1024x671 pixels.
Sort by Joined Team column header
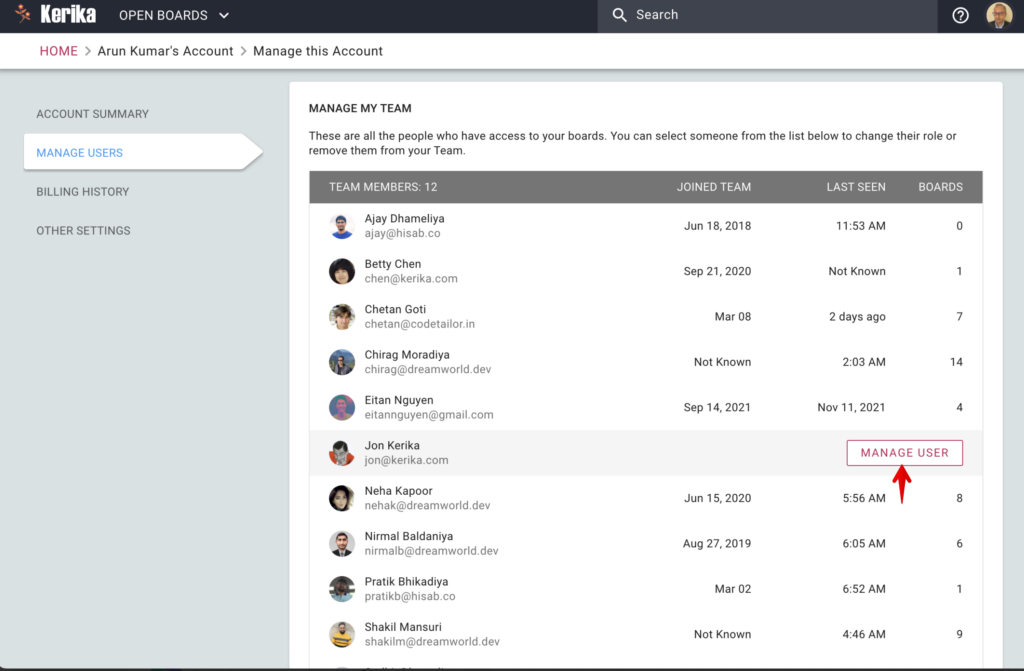coord(714,187)
